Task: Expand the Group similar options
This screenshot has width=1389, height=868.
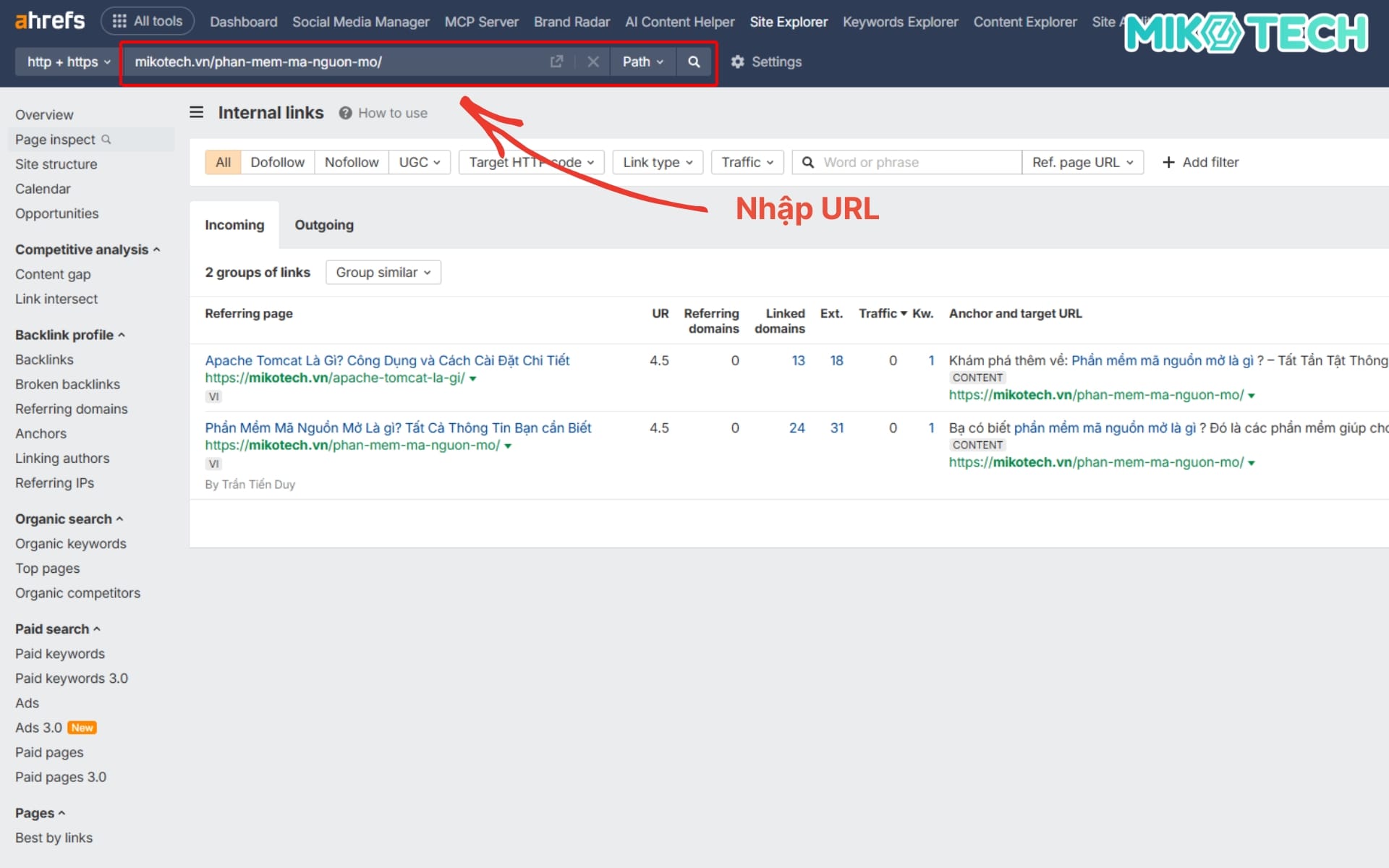Action: point(383,272)
